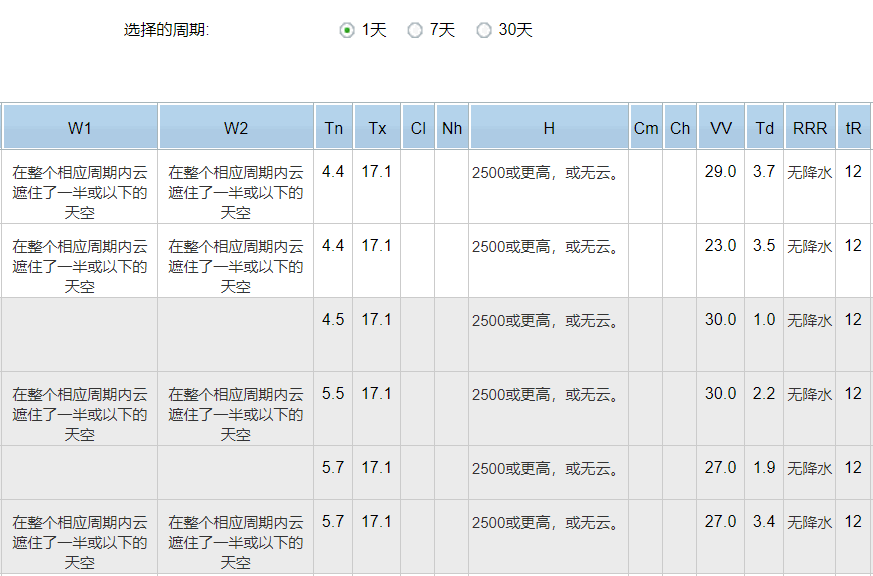Click VV value 23.0
Viewport: 873px width, 576px height.
pyautogui.click(x=720, y=245)
